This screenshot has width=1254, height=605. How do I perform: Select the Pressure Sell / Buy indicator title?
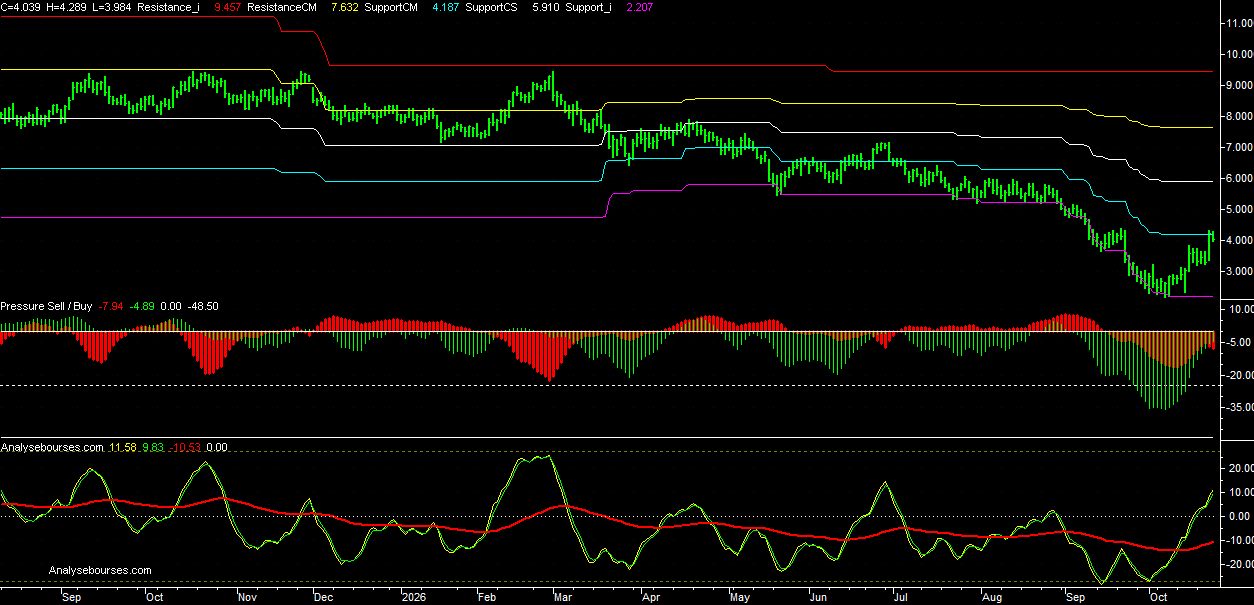[x=47, y=306]
